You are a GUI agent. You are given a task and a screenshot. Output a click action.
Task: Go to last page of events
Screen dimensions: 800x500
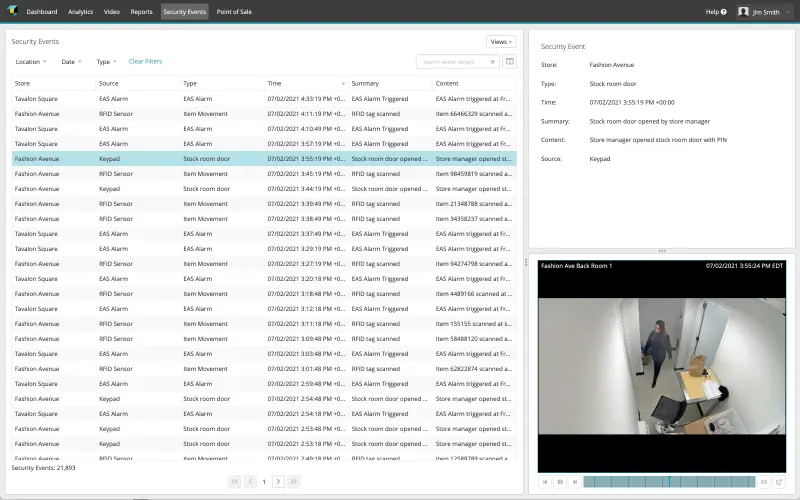[294, 481]
